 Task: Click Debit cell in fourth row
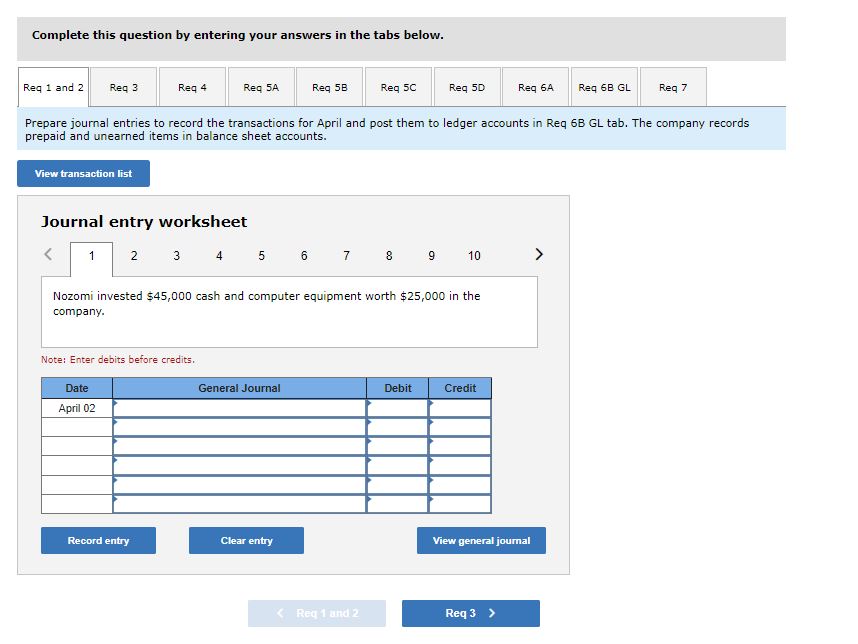pos(397,466)
